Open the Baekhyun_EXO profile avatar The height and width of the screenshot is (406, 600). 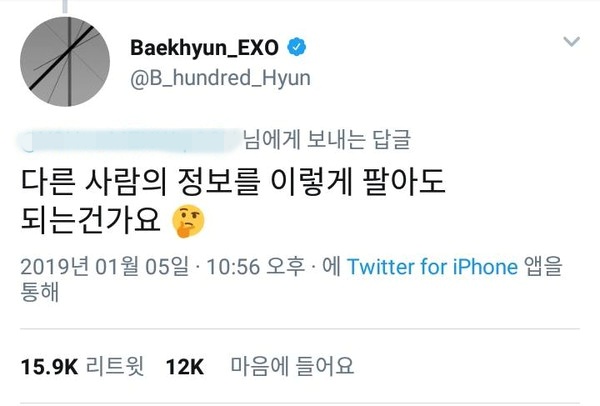(x=65, y=61)
